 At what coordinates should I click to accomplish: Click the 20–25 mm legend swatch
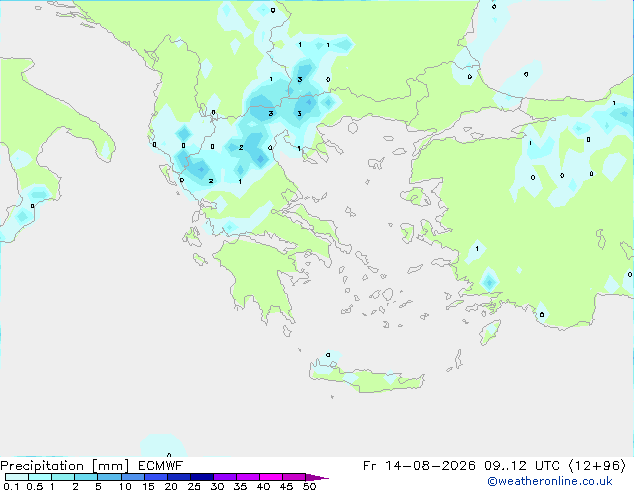pos(178,477)
